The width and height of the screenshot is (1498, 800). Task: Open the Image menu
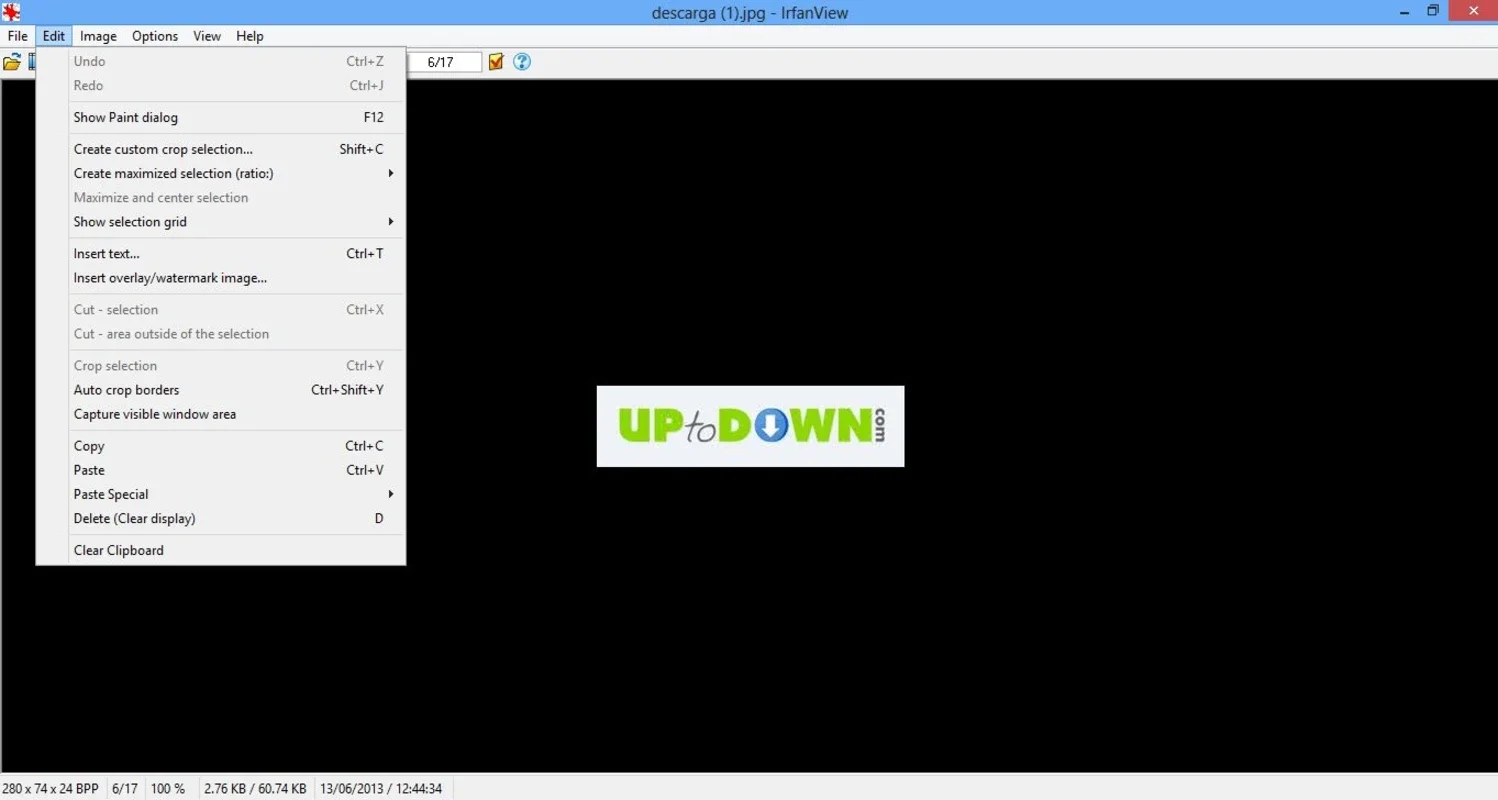[98, 36]
